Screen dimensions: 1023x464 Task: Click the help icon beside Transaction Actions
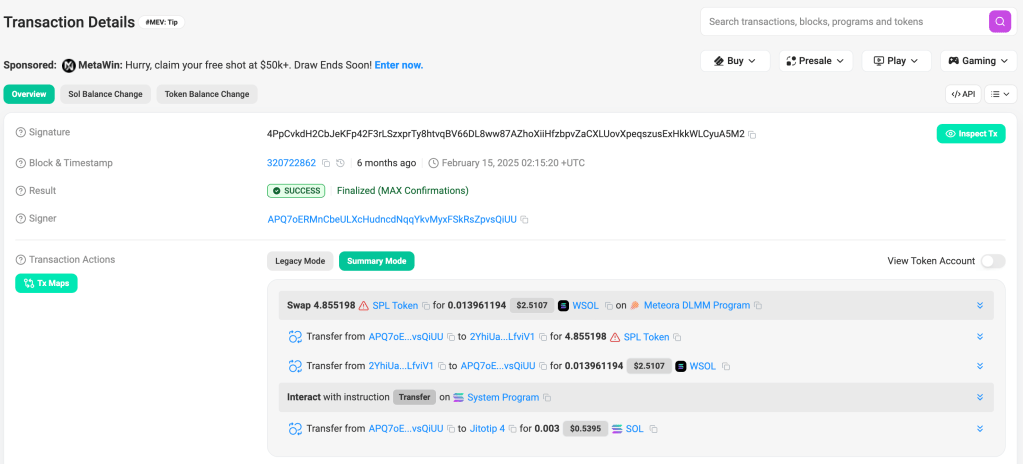click(x=21, y=260)
